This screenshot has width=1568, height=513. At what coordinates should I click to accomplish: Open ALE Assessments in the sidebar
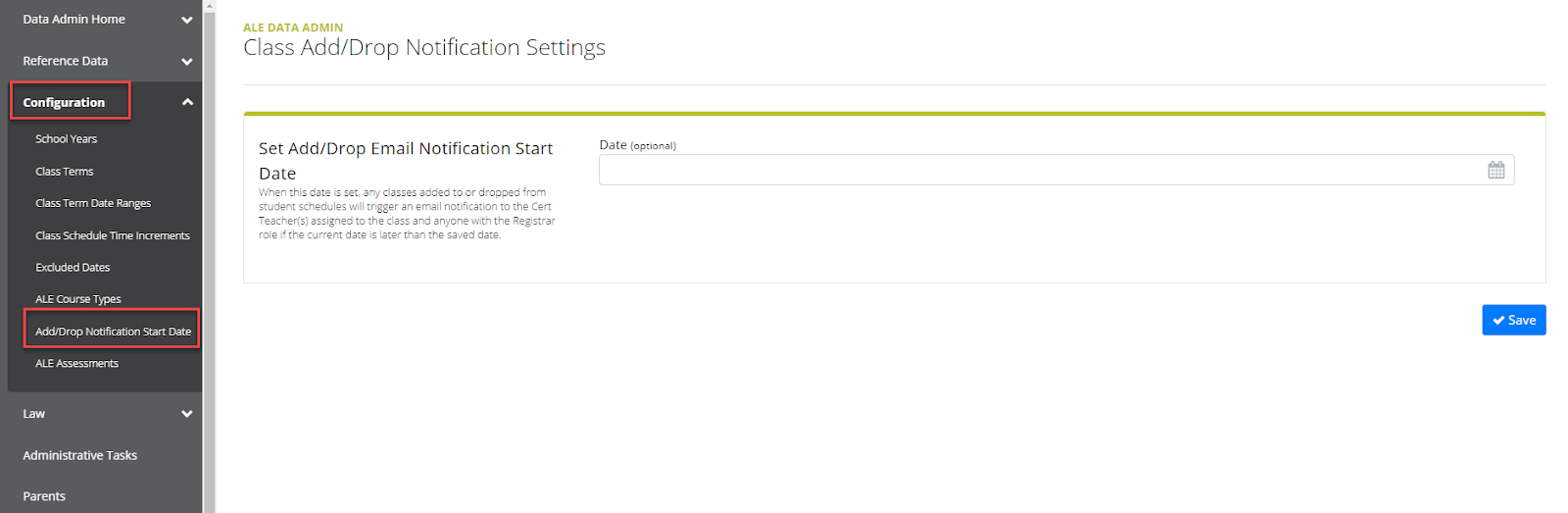[76, 363]
